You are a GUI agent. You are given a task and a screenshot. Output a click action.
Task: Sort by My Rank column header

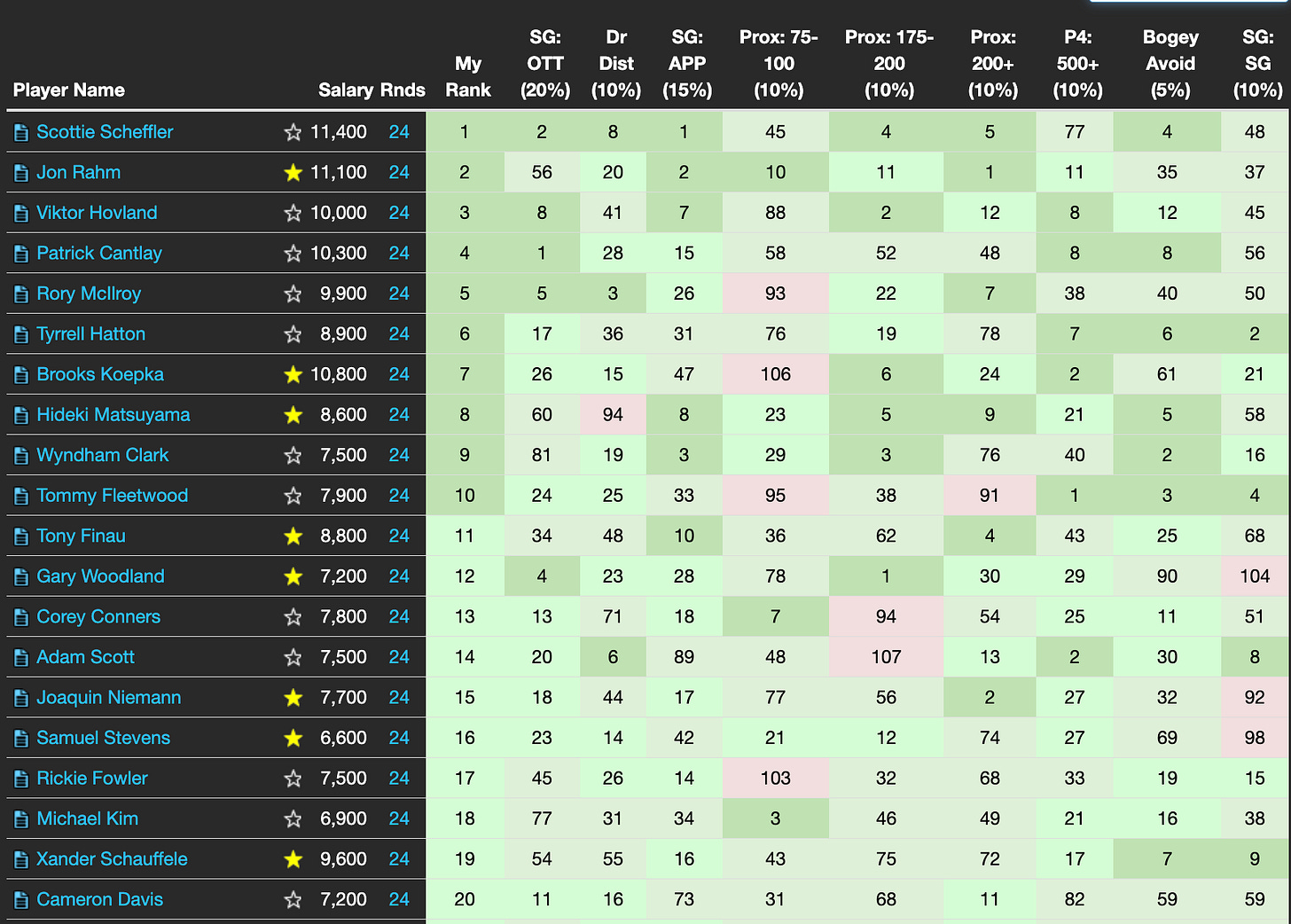468,76
